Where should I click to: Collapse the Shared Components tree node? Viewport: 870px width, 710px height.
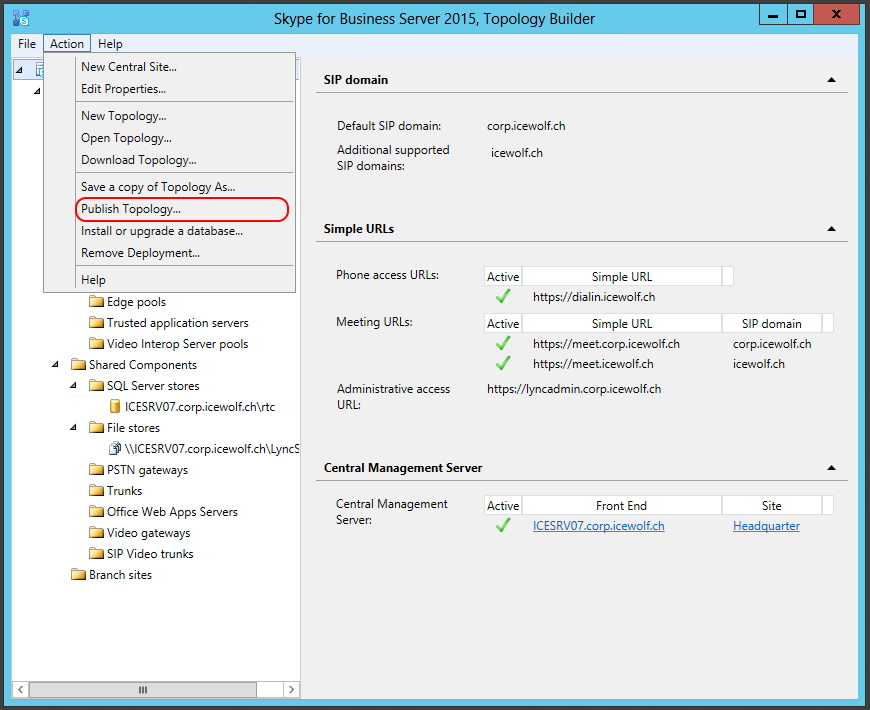pos(55,364)
